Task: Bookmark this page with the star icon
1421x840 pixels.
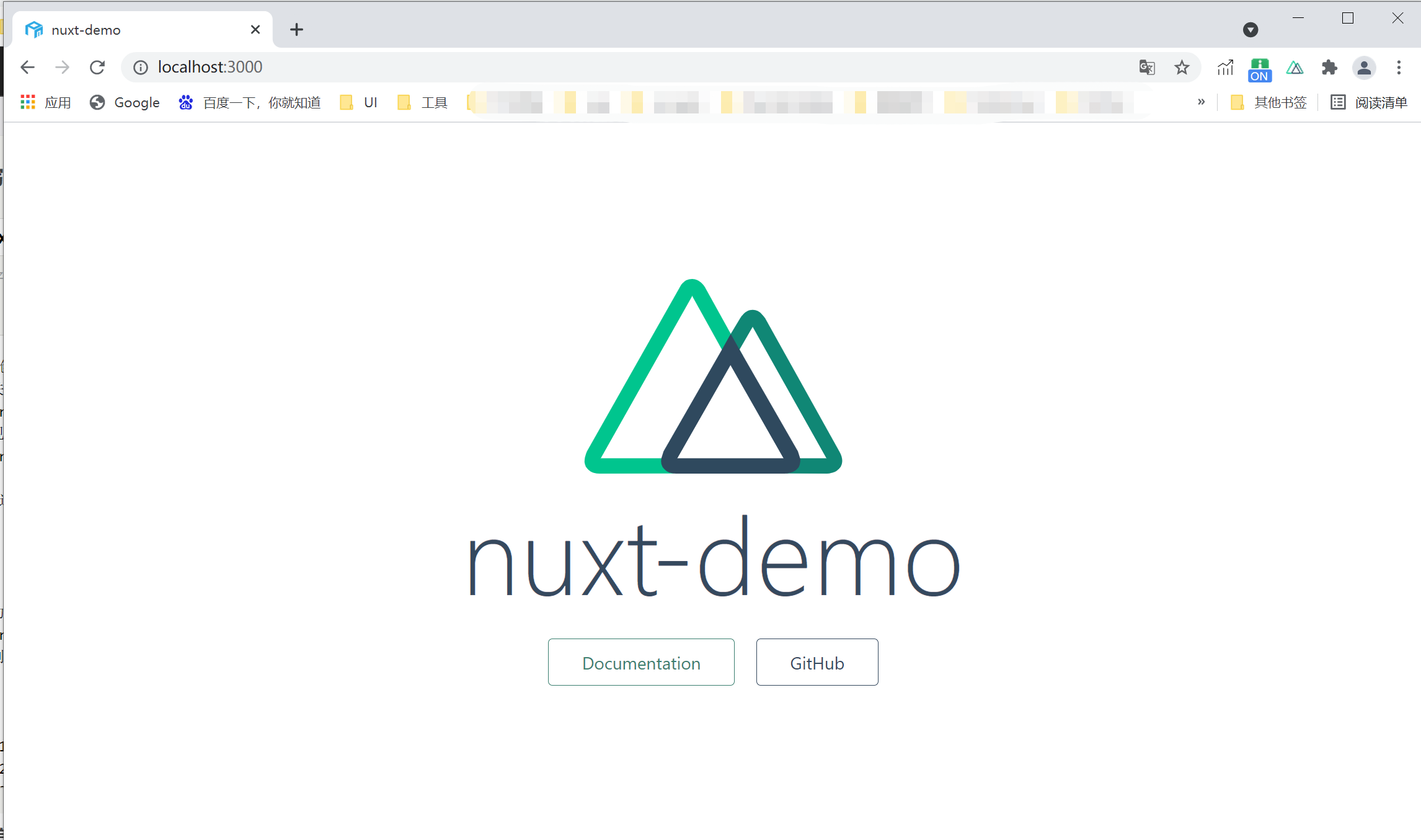Action: 1182,67
